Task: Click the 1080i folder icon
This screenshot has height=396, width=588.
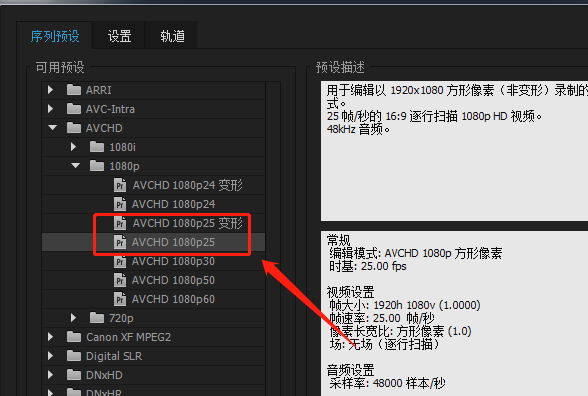Action: click(97, 147)
